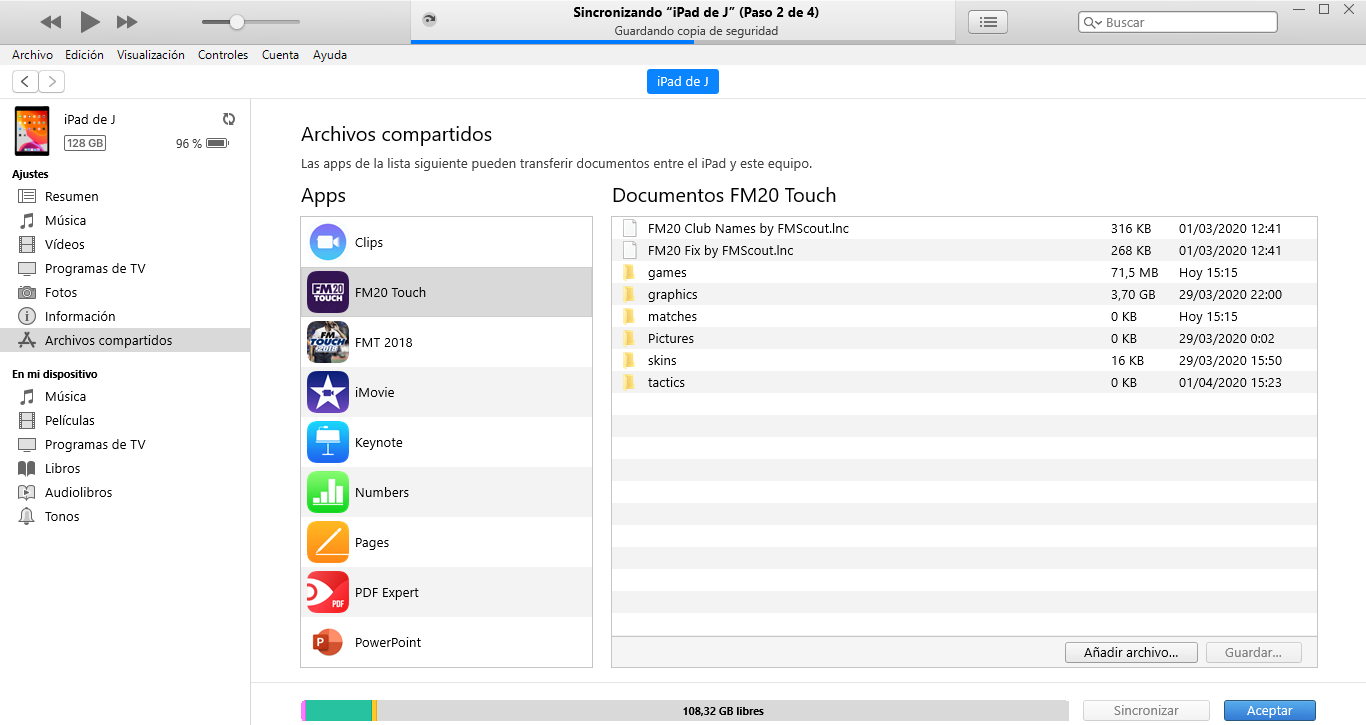Screen dimensions: 1366x725
Task: Open the Visualización menu
Action: coord(151,55)
